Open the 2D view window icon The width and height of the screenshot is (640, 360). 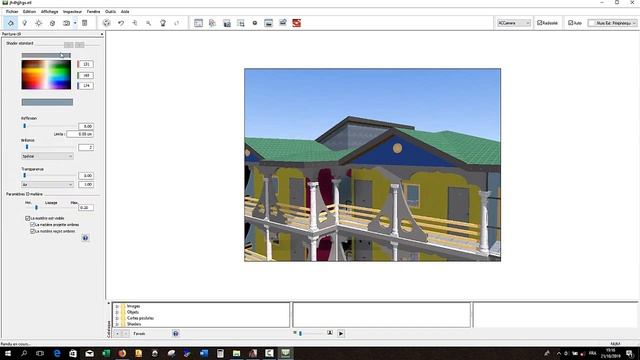[198, 23]
